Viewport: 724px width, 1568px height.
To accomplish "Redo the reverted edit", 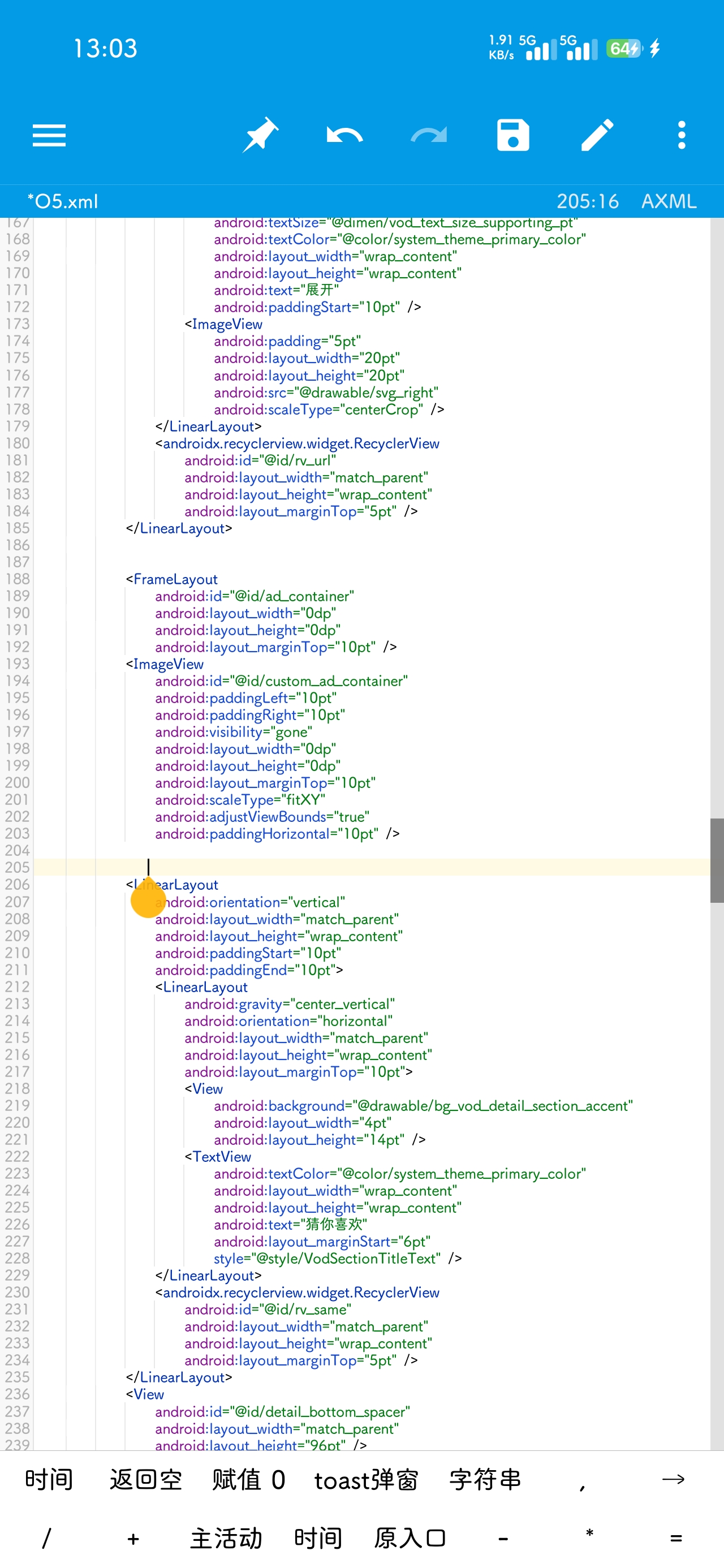I will (429, 135).
